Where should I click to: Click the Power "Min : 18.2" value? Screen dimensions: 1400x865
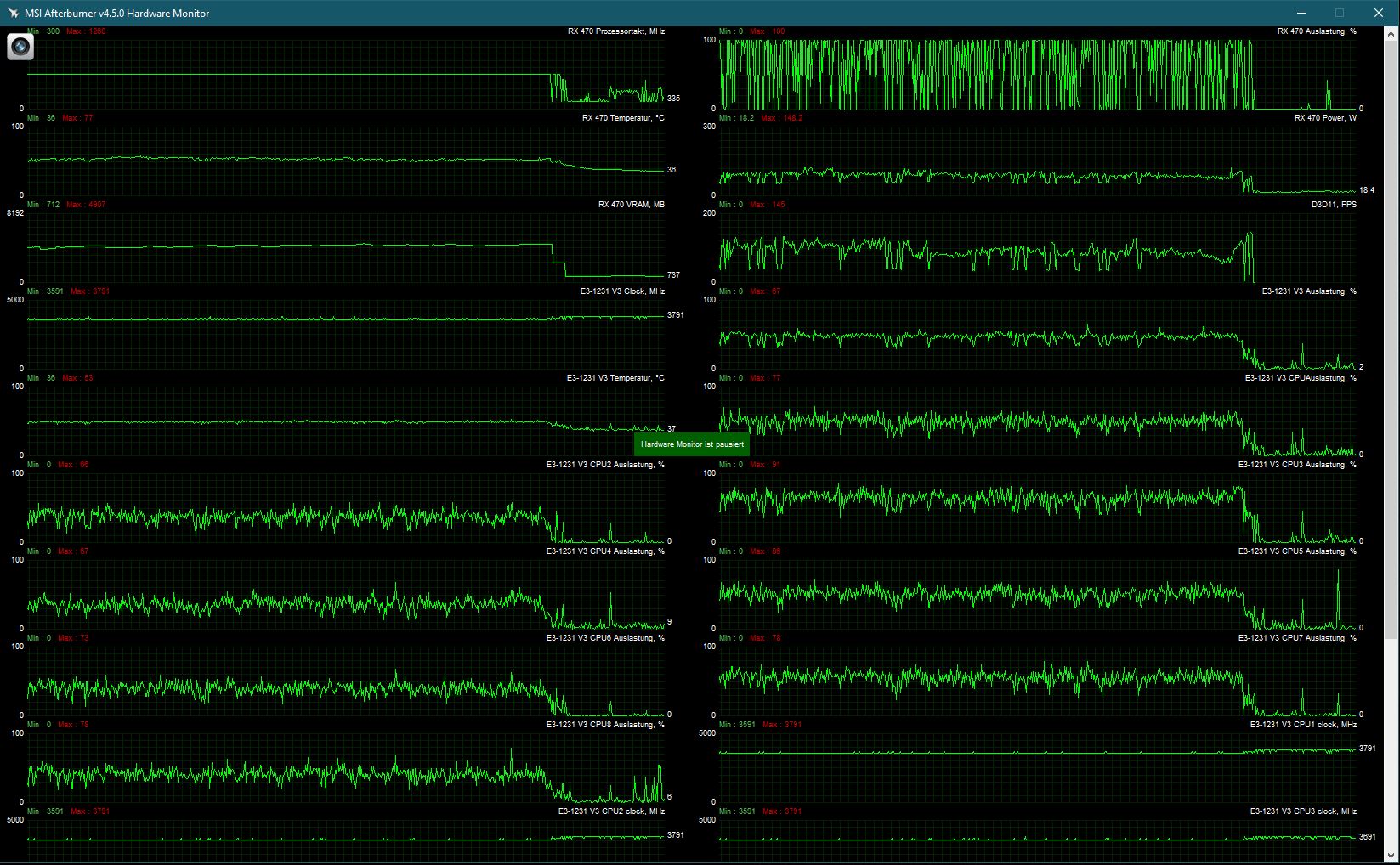[736, 118]
